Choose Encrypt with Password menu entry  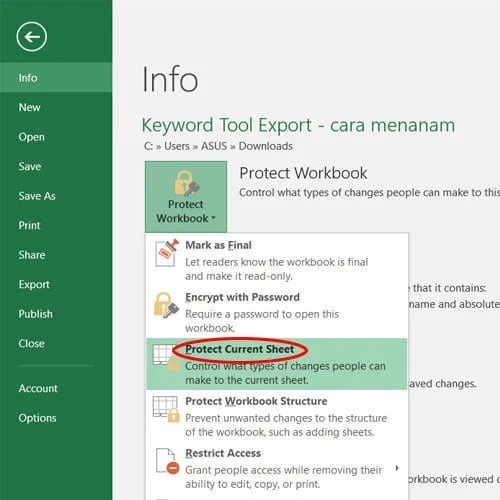point(277,312)
